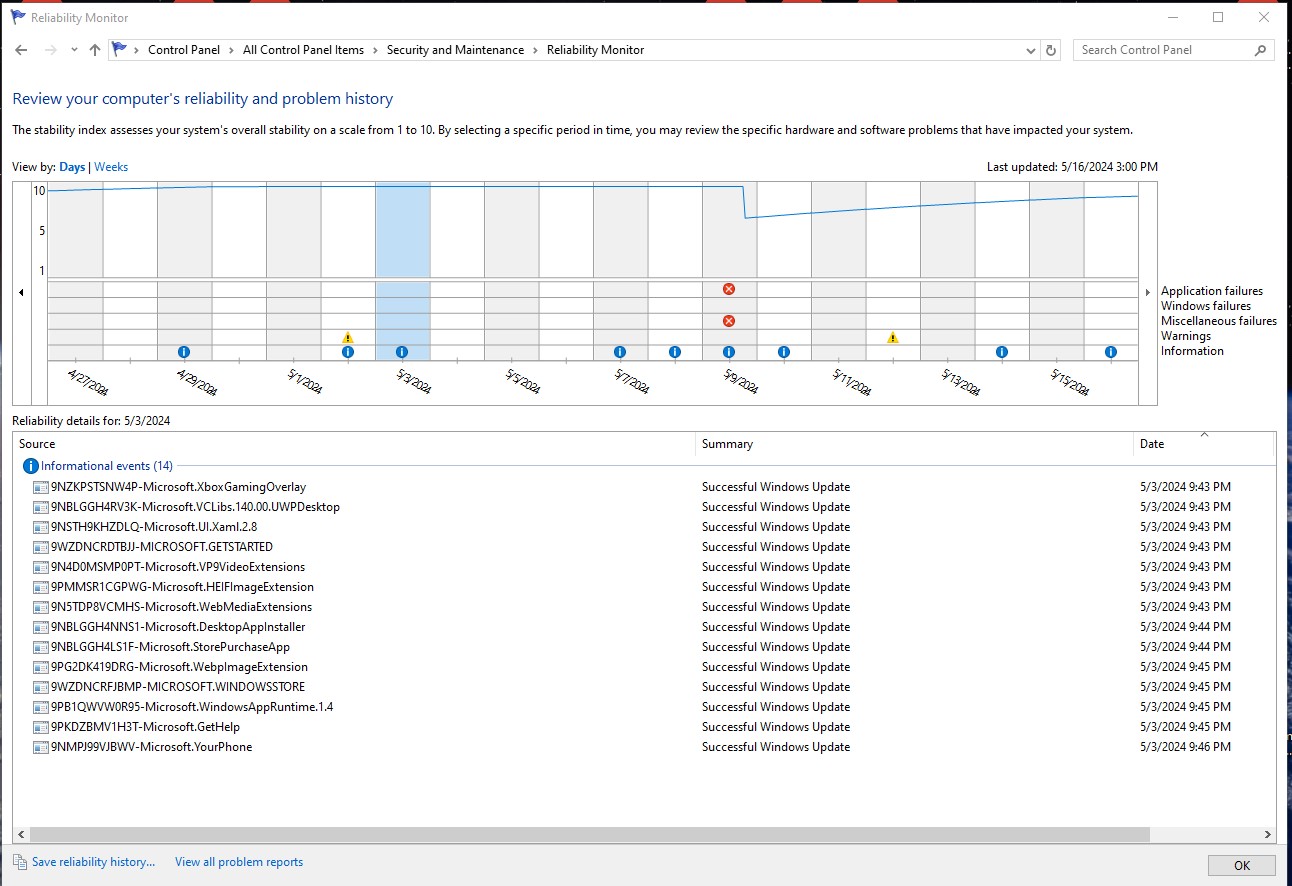Click the search magnifier icon

coord(1260,50)
